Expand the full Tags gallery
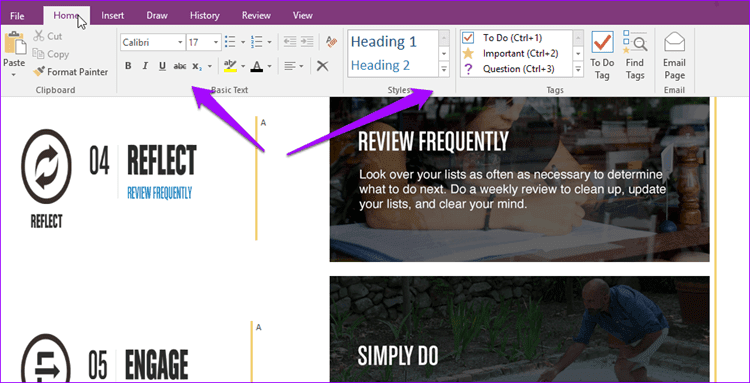Viewport: 750px width, 383px height. point(579,70)
